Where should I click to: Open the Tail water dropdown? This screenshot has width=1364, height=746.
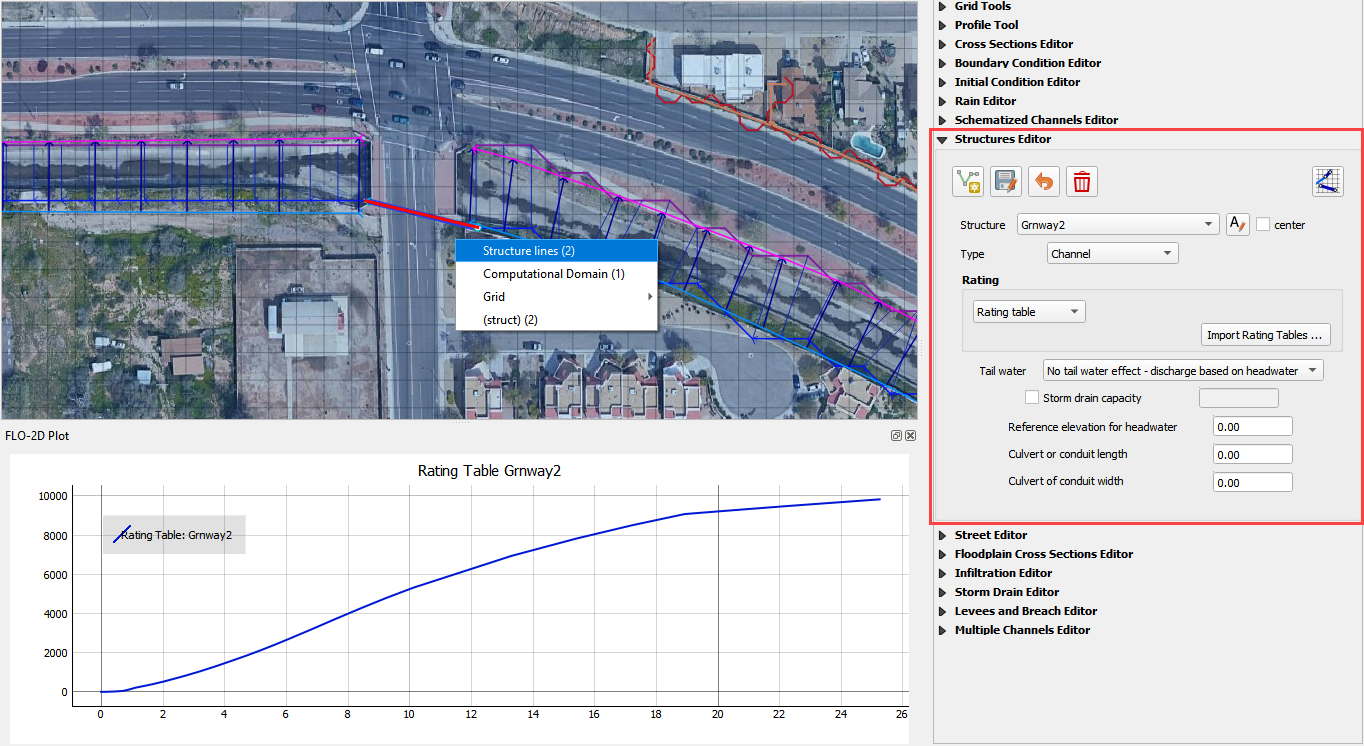point(1182,371)
